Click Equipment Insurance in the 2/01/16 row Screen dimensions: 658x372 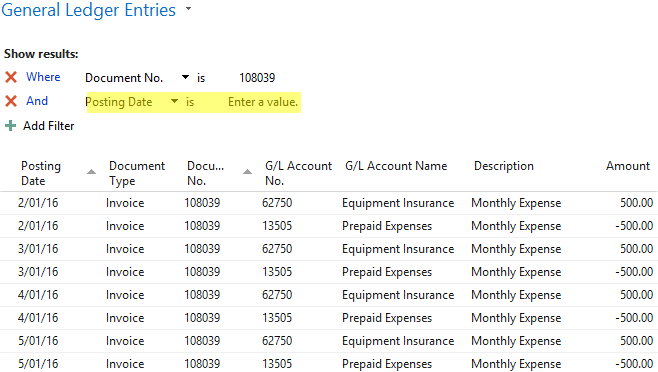click(x=398, y=203)
